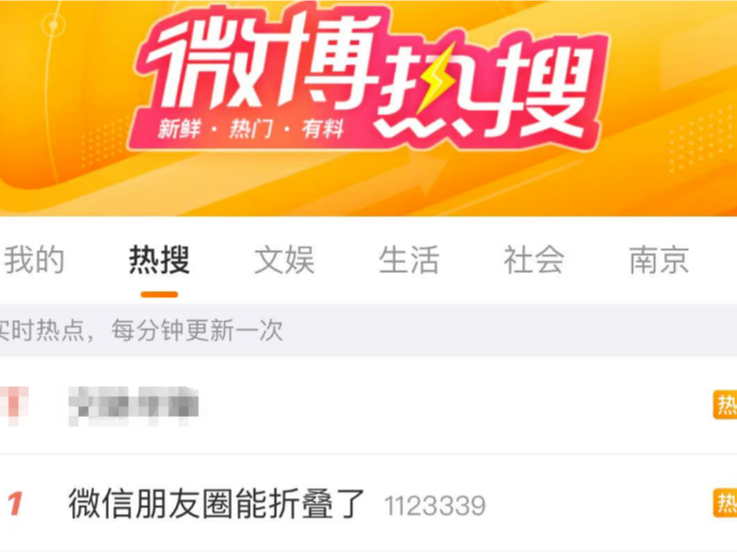The width and height of the screenshot is (737, 553).
Task: Open the 文娱 tab
Action: (x=284, y=260)
